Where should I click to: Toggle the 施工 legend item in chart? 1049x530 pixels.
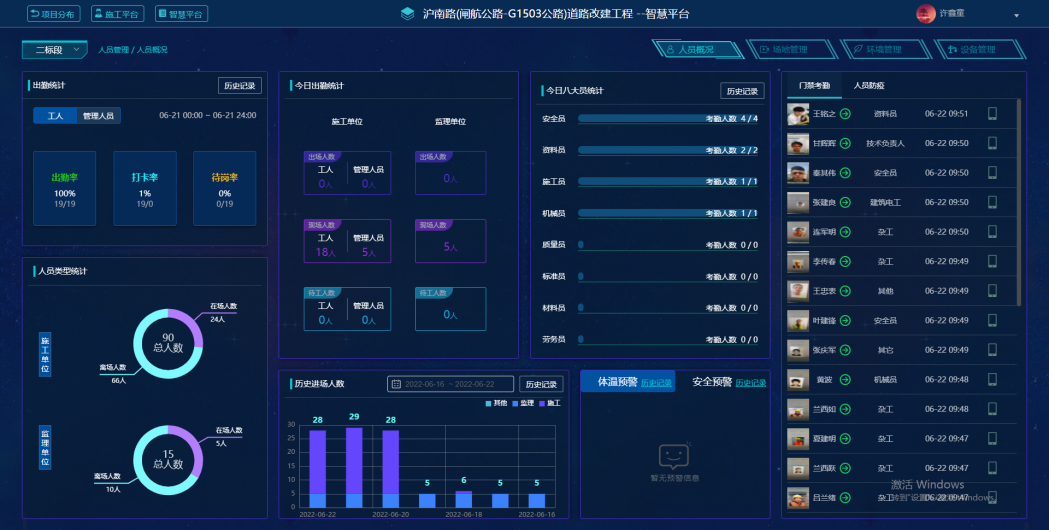[x=550, y=404]
